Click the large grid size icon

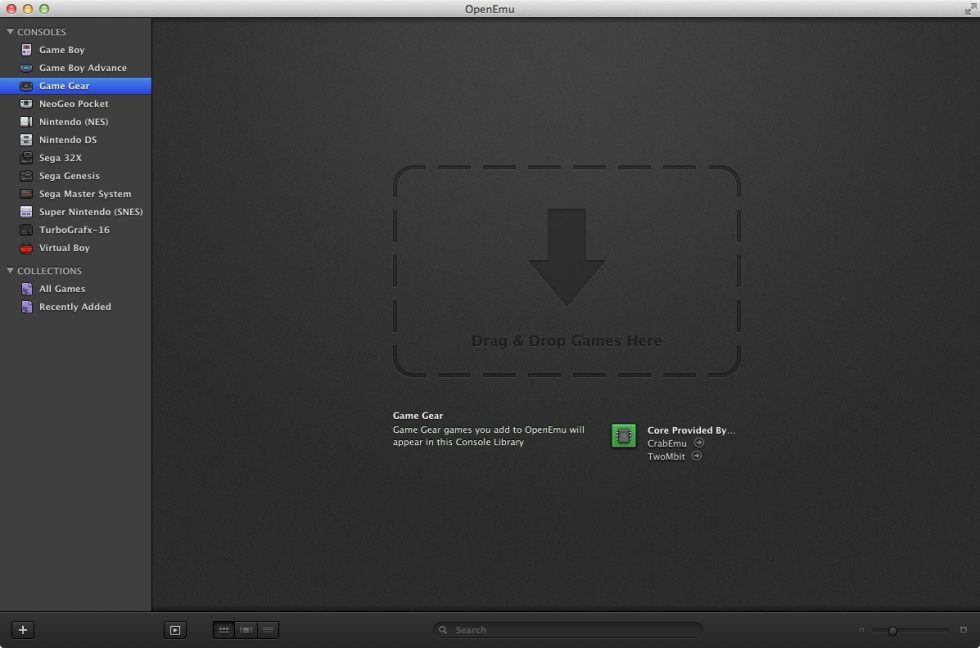click(963, 630)
